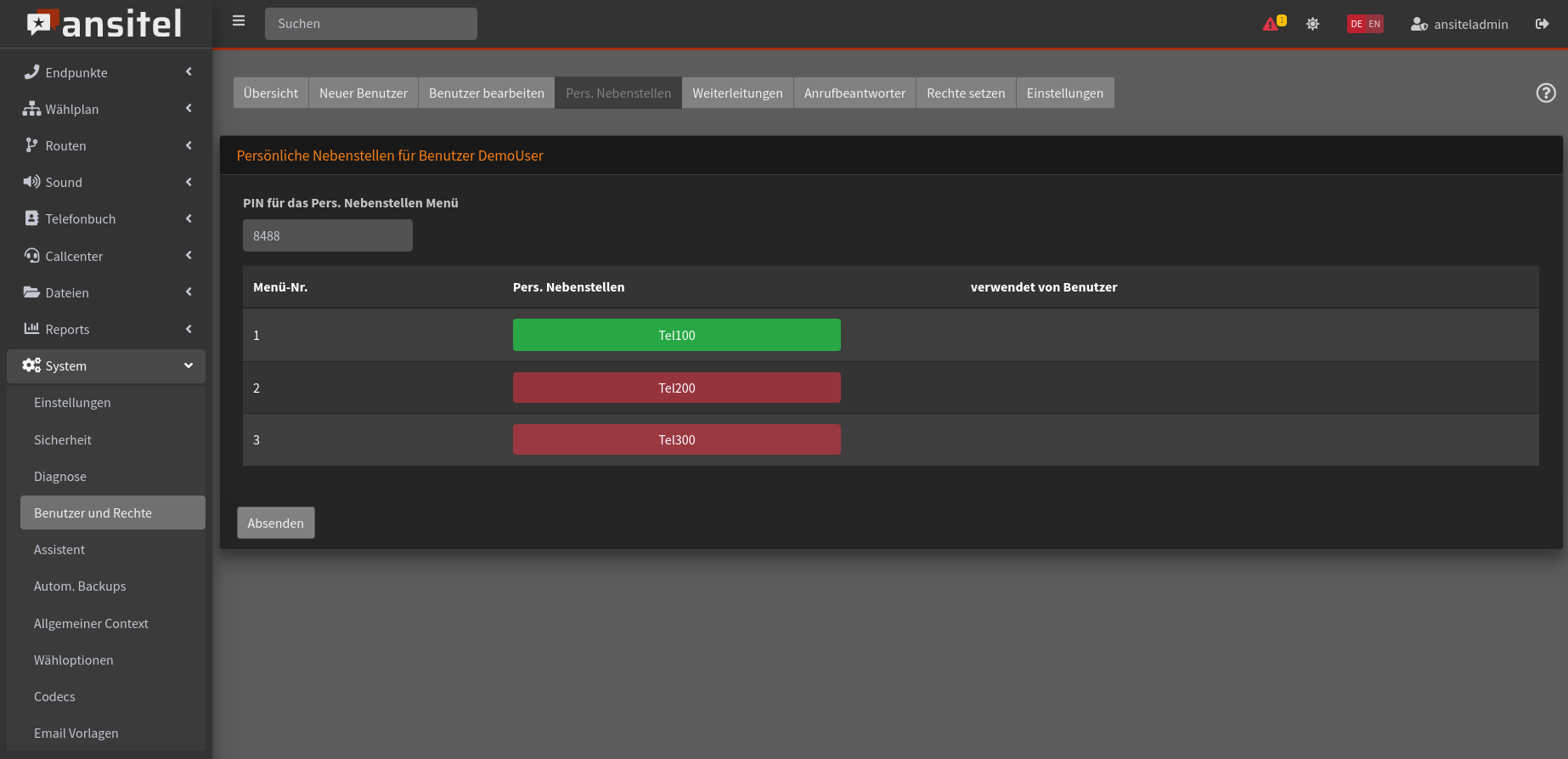Toggle the Tel100 extension button
The width and height of the screenshot is (1568, 759).
tap(676, 335)
